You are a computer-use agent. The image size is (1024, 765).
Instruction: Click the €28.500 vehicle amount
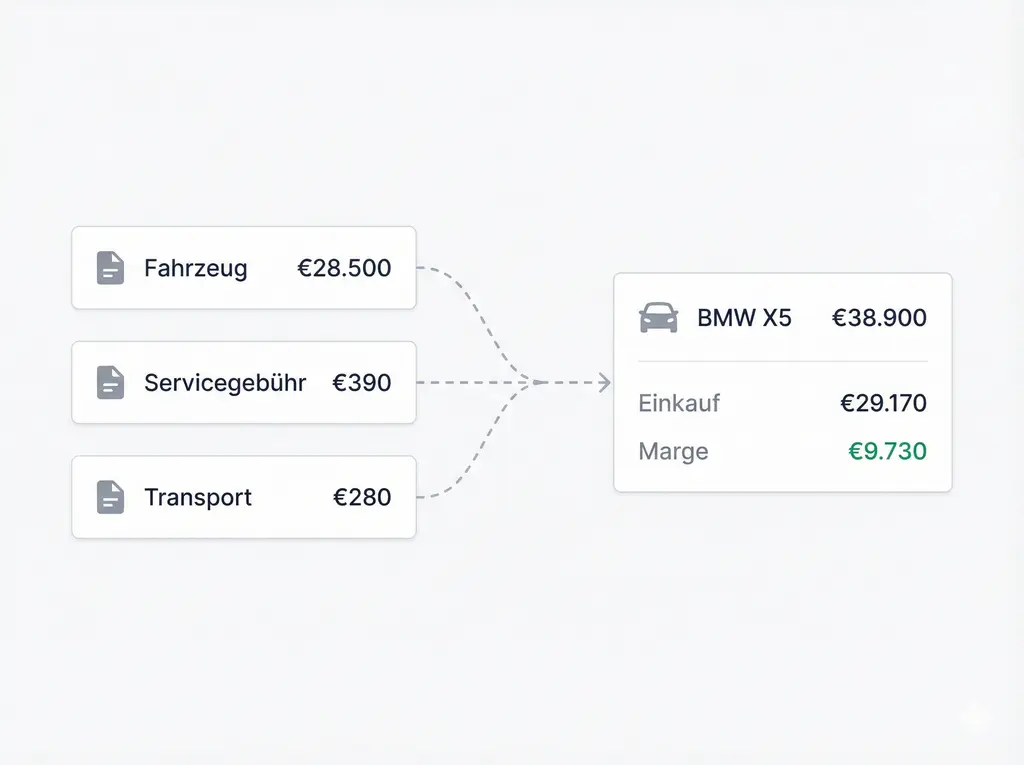[344, 268]
